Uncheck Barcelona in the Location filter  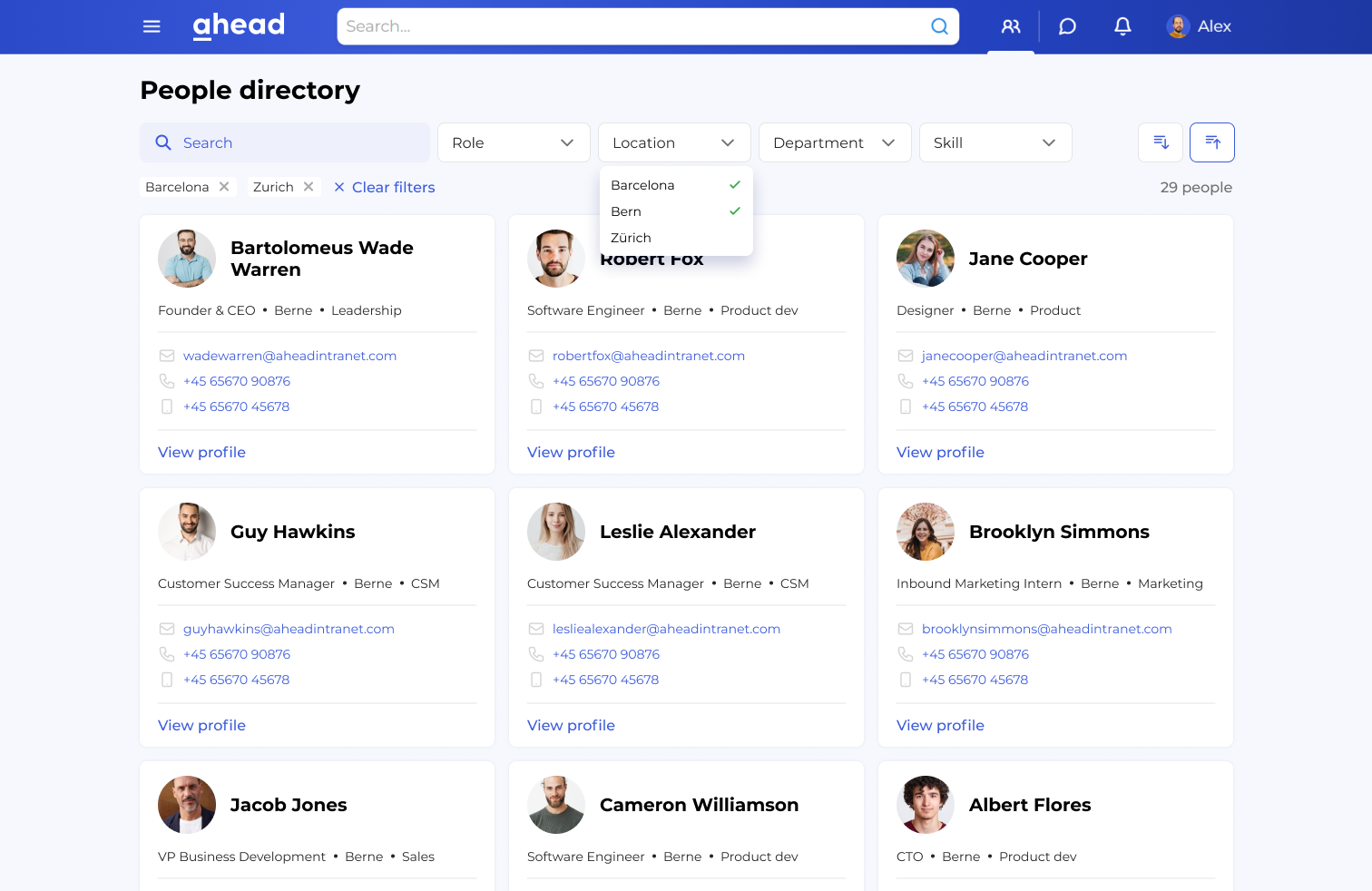pyautogui.click(x=675, y=185)
